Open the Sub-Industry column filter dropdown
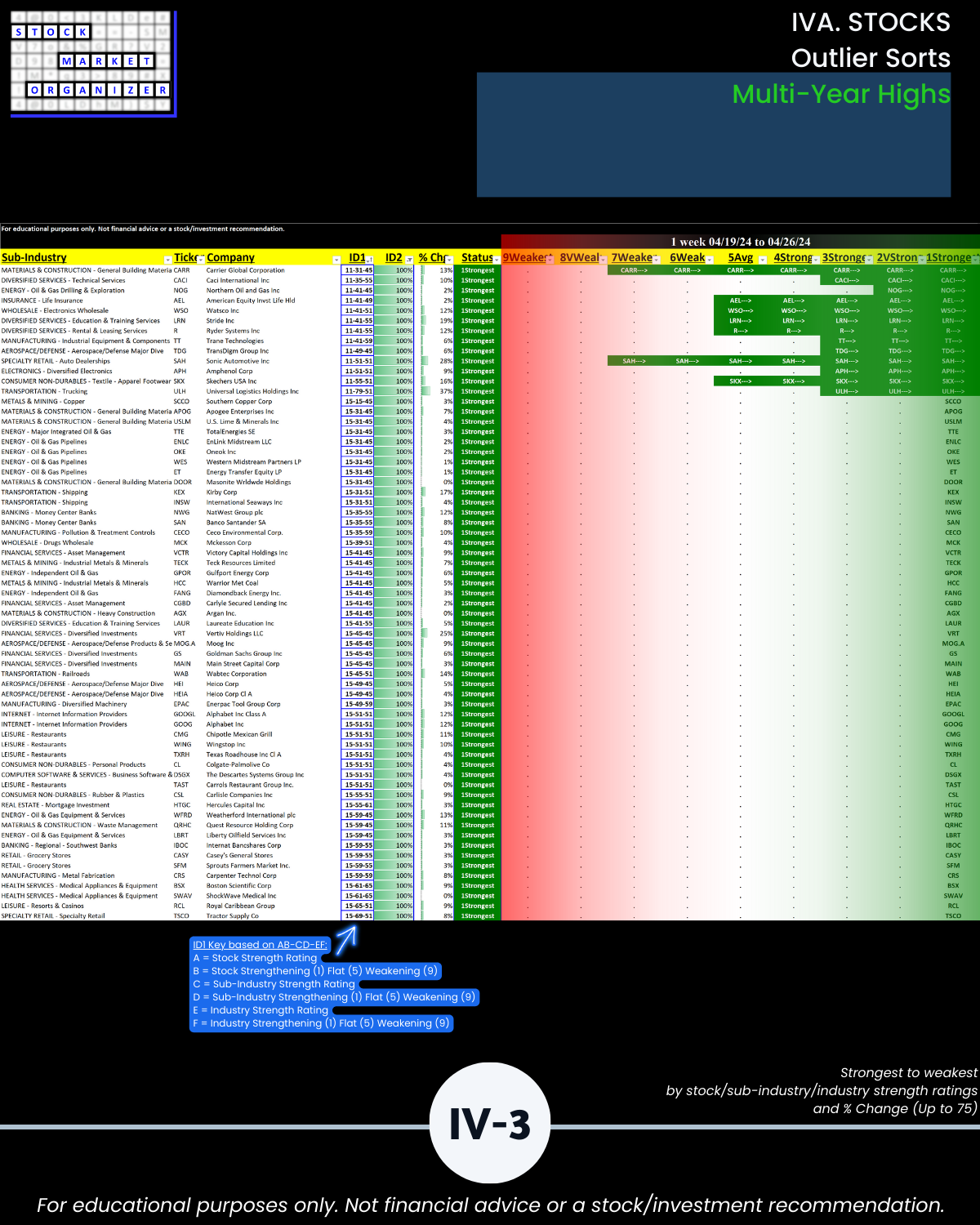Image resolution: width=980 pixels, height=1225 pixels. point(168,260)
